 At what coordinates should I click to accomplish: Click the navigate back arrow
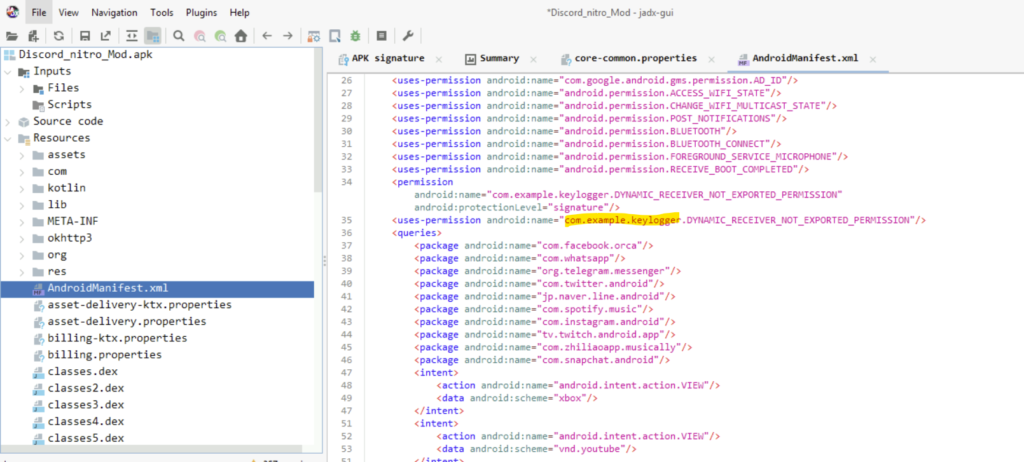(x=267, y=36)
